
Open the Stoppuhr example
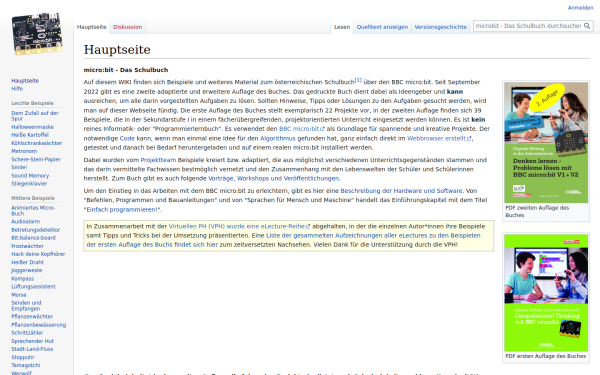pyautogui.click(x=23, y=357)
